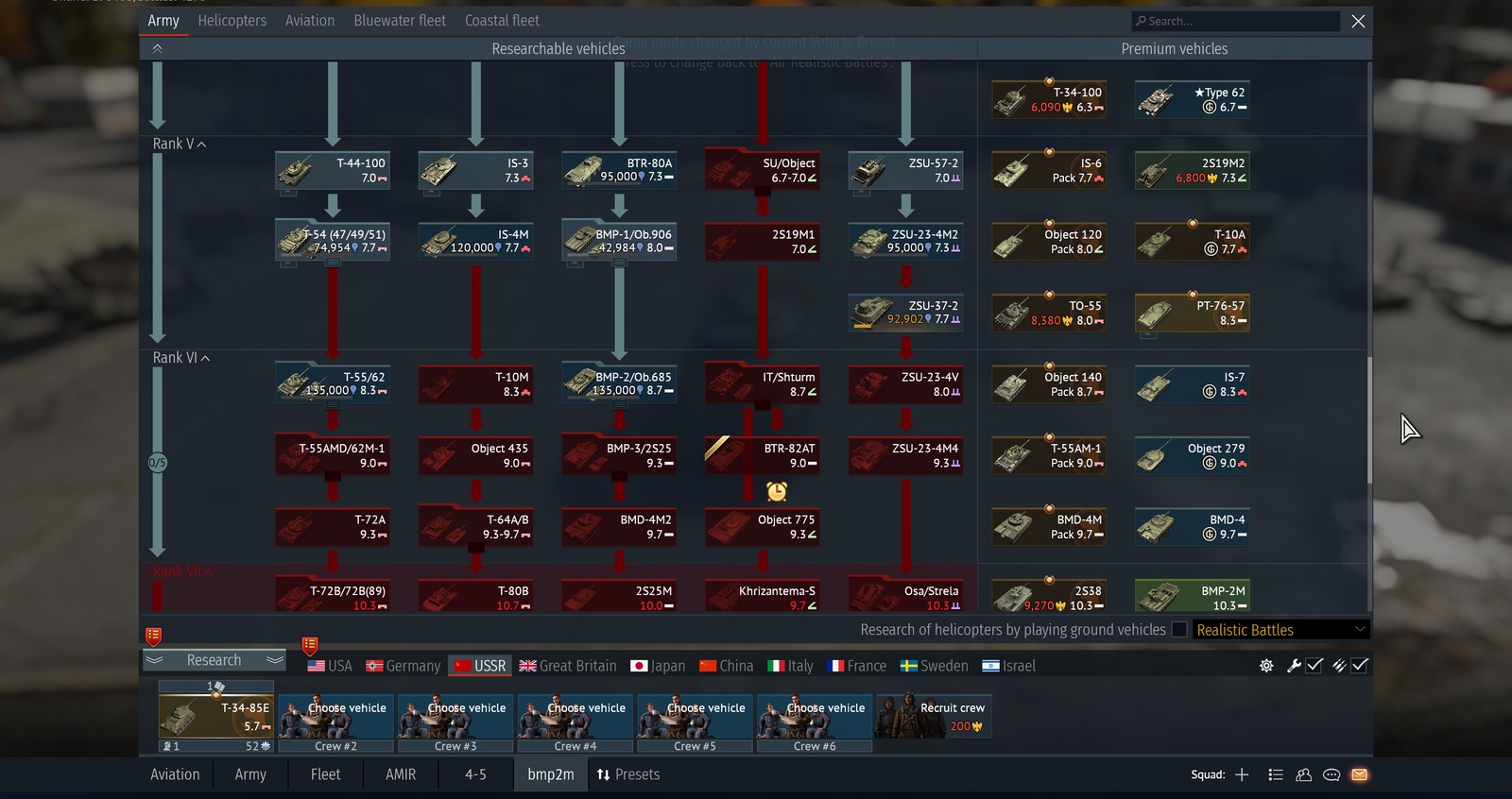Viewport: 1512px width, 799px height.
Task: Select the IS-6 Pack premium vehicle
Action: pos(1049,171)
